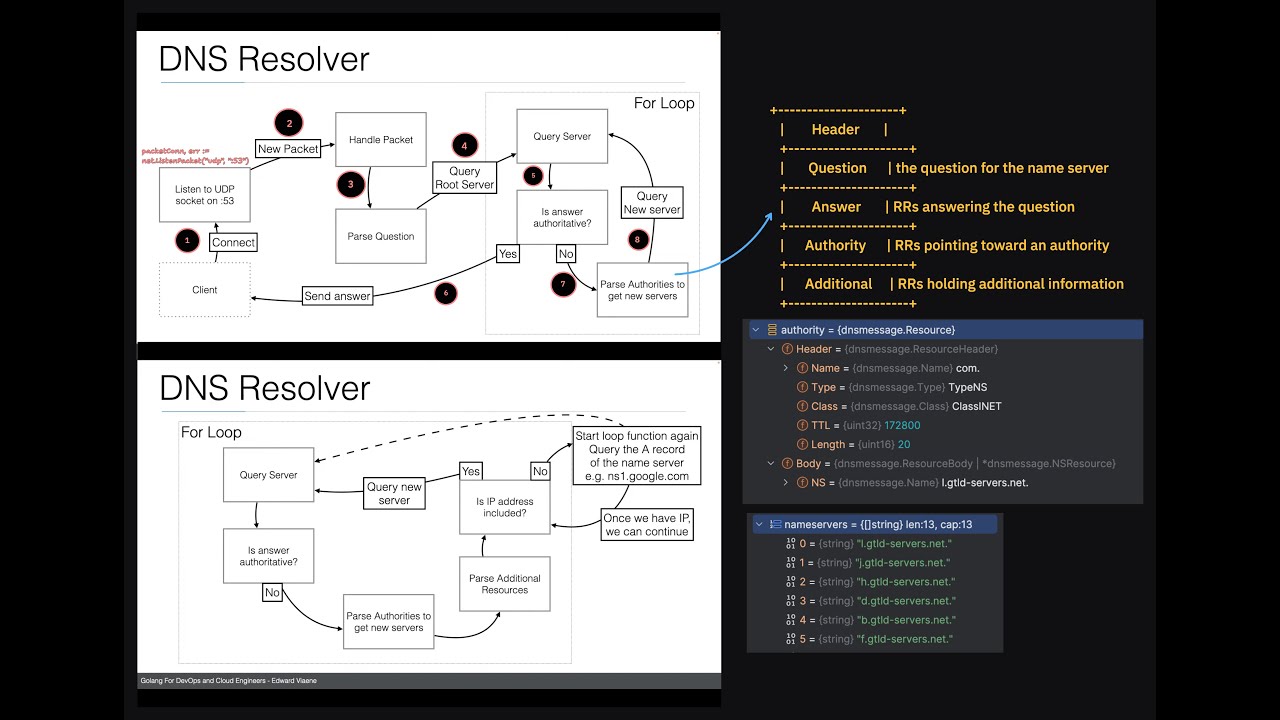Click the field icon next to NS
Viewport: 1280px width, 720px height.
tap(802, 483)
